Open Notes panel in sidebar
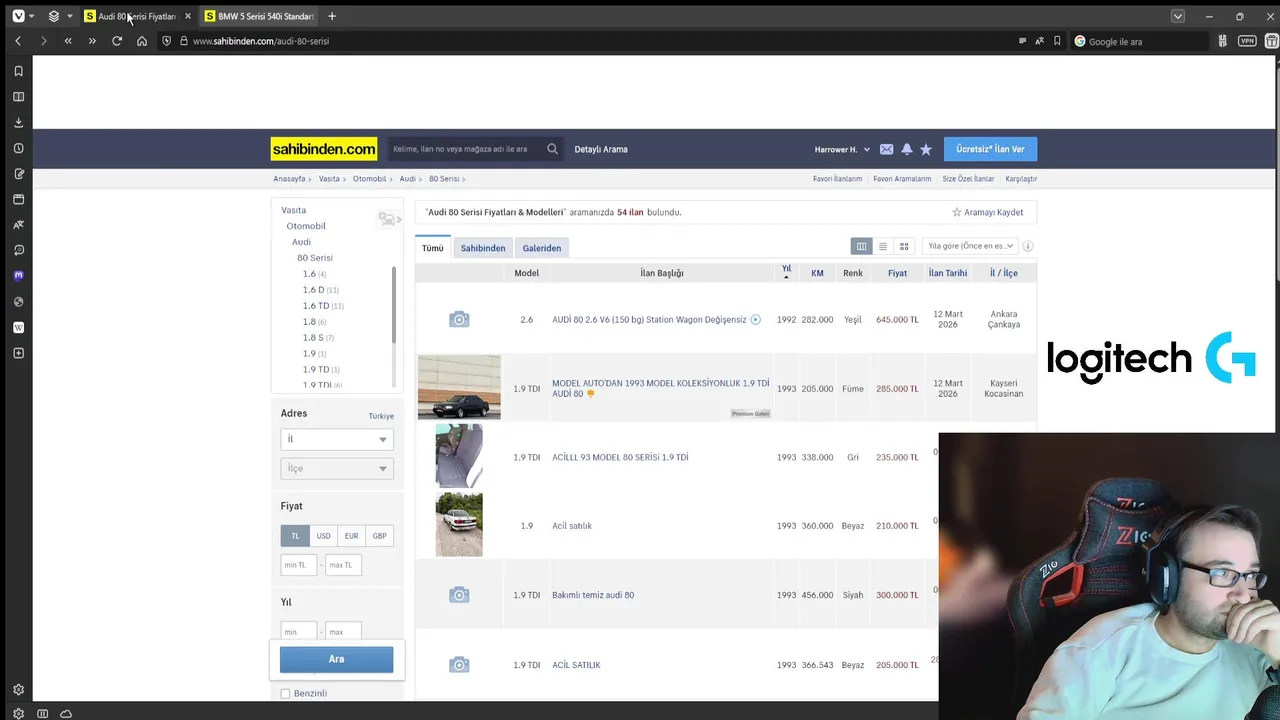The image size is (1280, 720). [x=18, y=174]
